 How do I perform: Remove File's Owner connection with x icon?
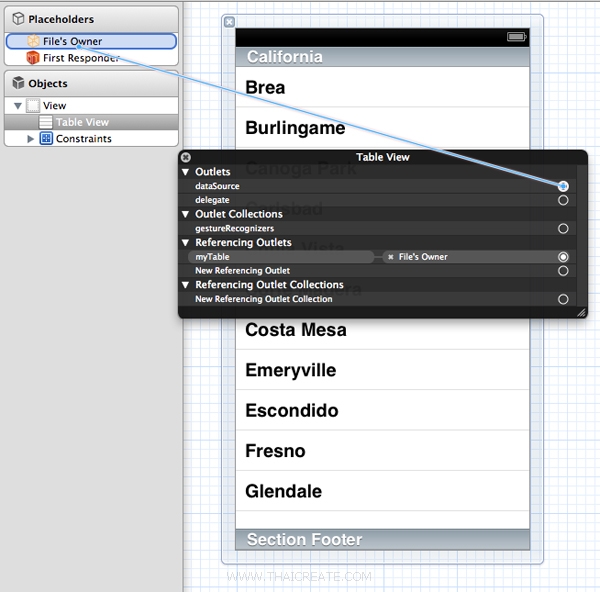click(391, 257)
